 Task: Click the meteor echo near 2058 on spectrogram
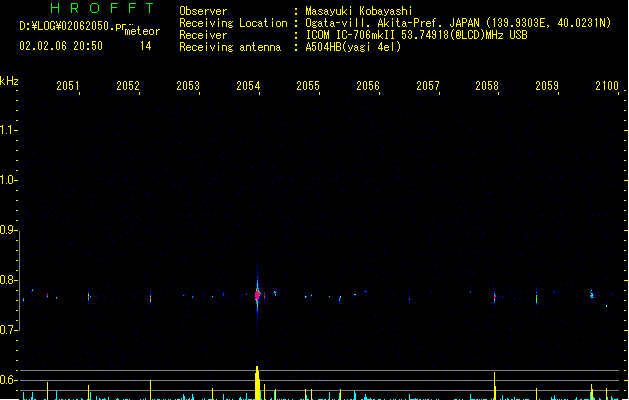[x=495, y=298]
